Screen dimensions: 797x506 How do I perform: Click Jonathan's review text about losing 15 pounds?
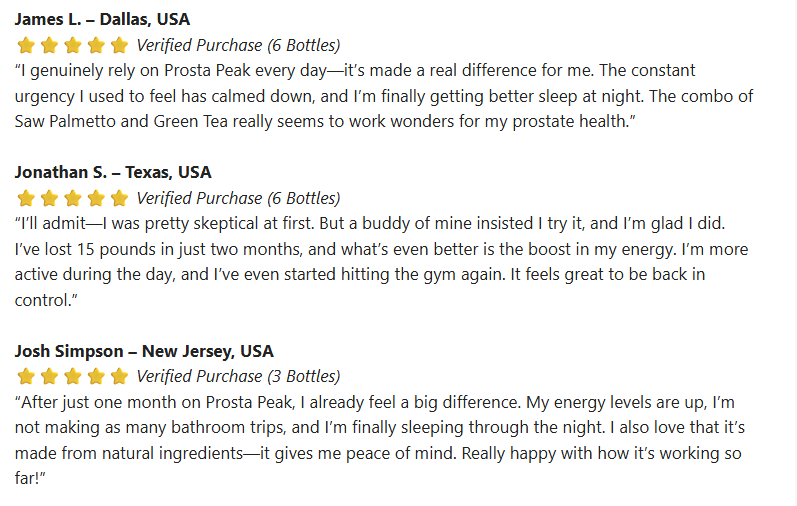[x=380, y=249]
